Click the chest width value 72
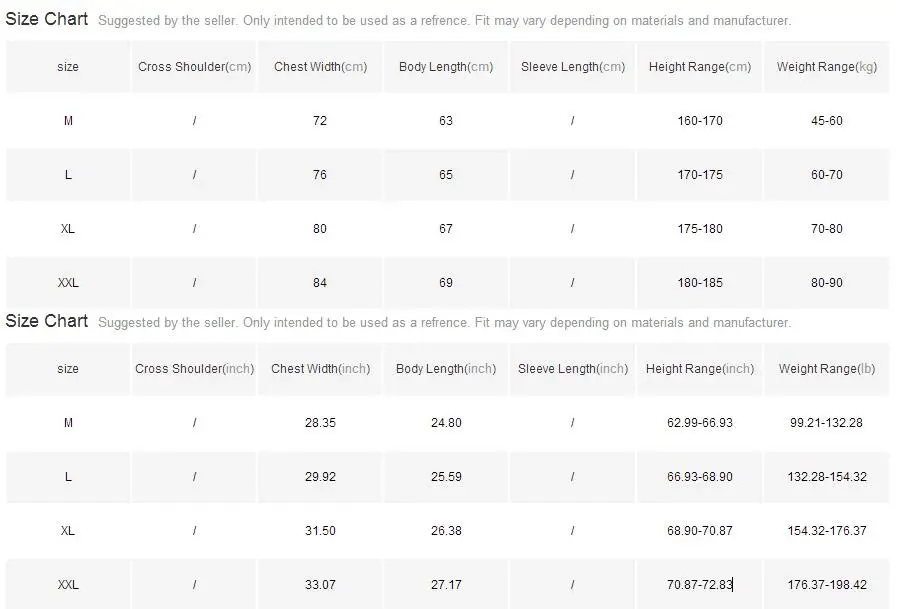The width and height of the screenshot is (897, 609). (x=320, y=121)
